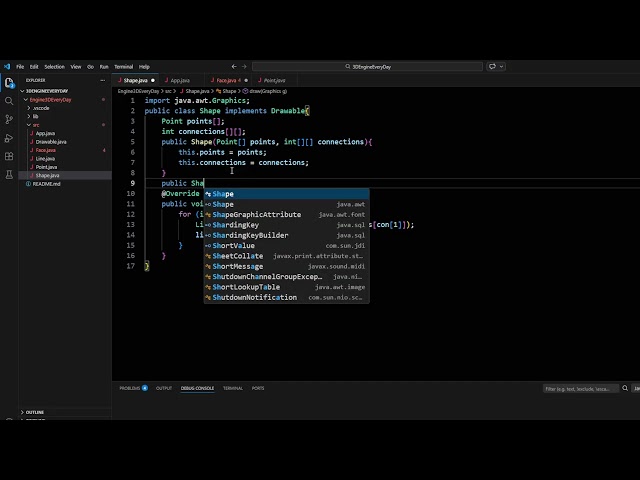Image resolution: width=640 pixels, height=480 pixels.
Task: Click the VS Code logo icon
Action: tap(7, 67)
